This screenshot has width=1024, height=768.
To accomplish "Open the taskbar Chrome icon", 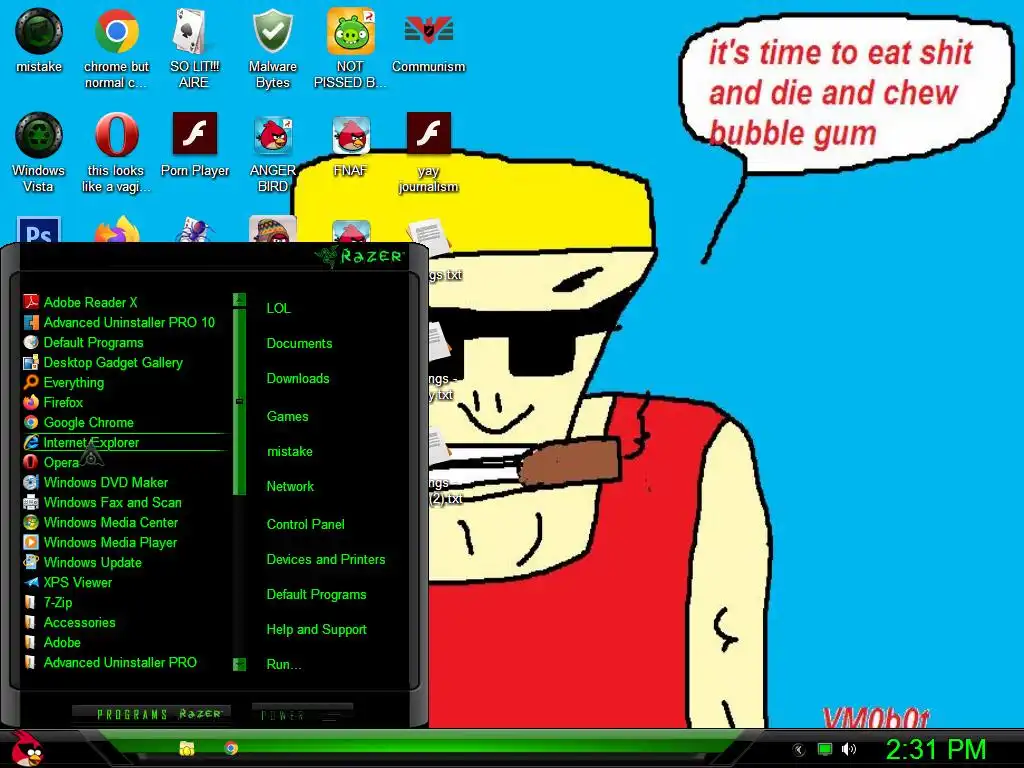I will (231, 748).
